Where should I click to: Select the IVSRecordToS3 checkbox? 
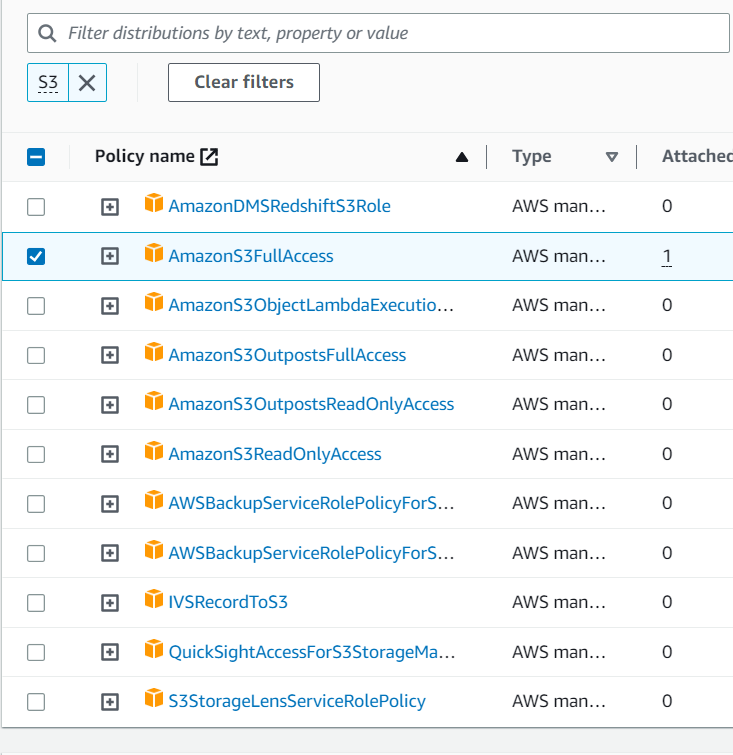click(36, 603)
